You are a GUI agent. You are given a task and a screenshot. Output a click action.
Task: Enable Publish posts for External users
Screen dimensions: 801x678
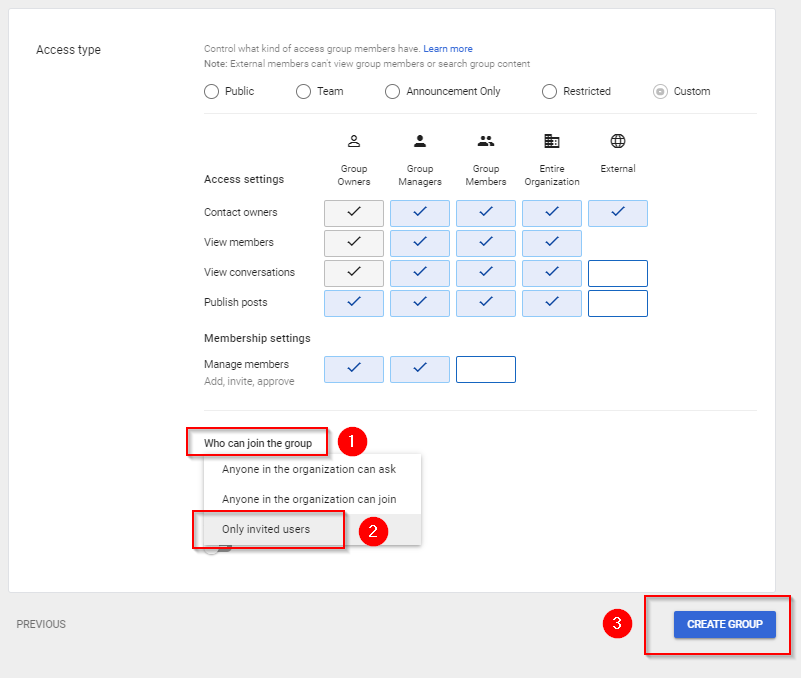click(x=618, y=303)
